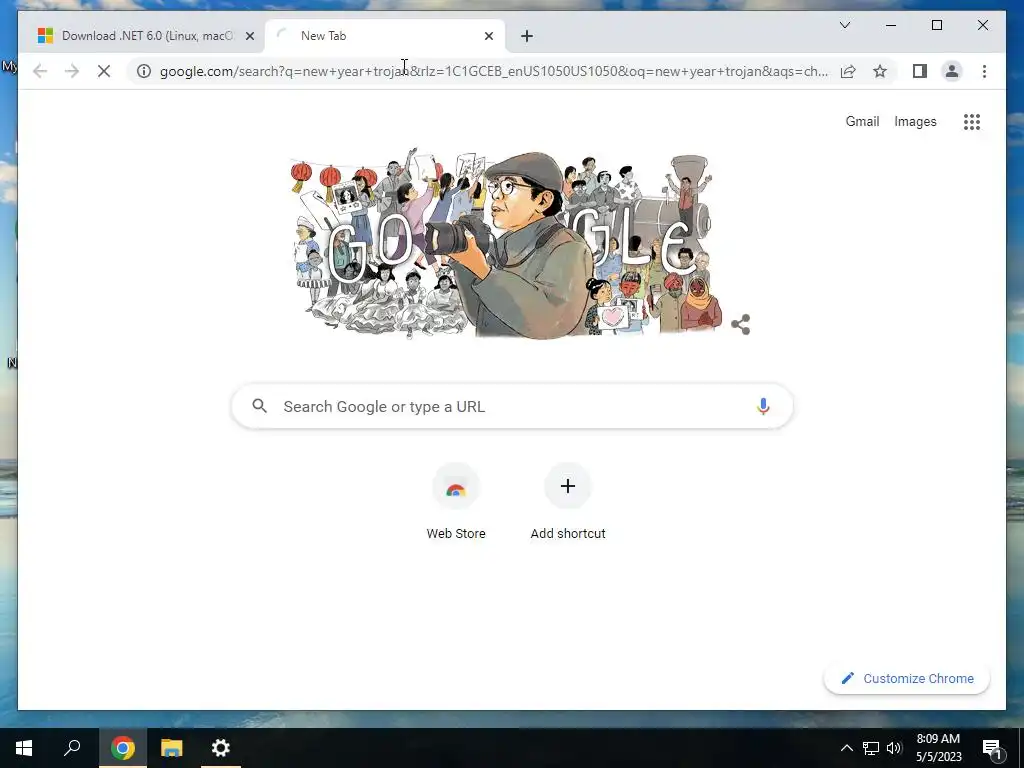Image resolution: width=1024 pixels, height=768 pixels.
Task: Maximize the Chrome window
Action: [x=936, y=25]
